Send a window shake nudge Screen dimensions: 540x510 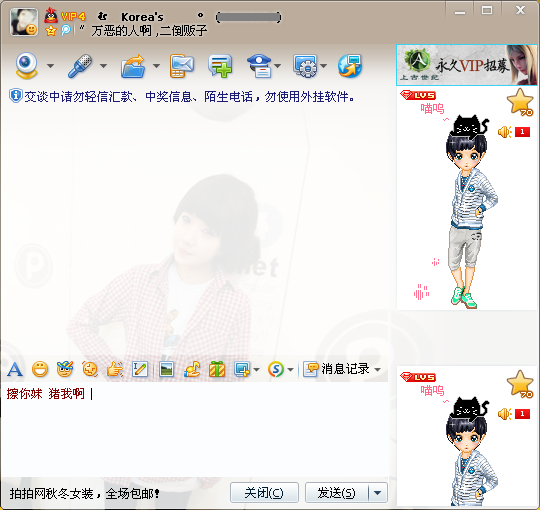coord(90,370)
